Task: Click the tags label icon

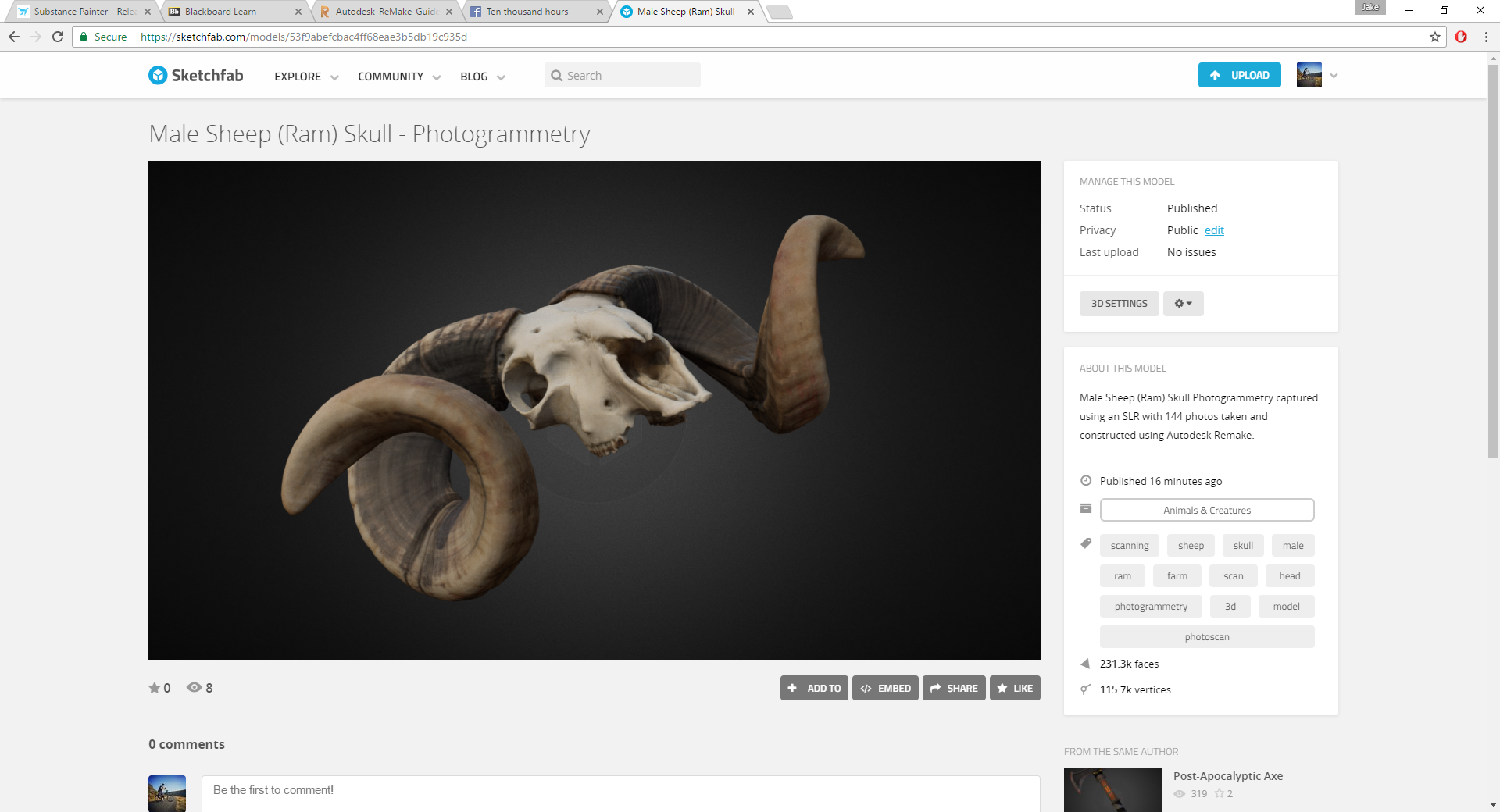Action: point(1086,543)
